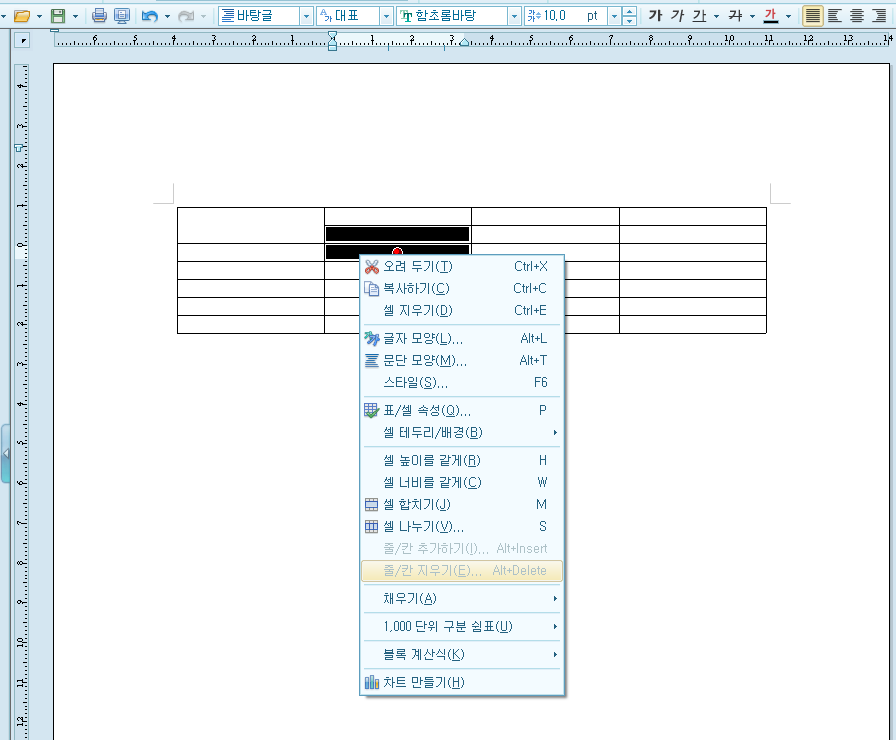Viewport: 896px width, 740px height.
Task: Select justify paragraph alignment
Action: click(x=813, y=15)
